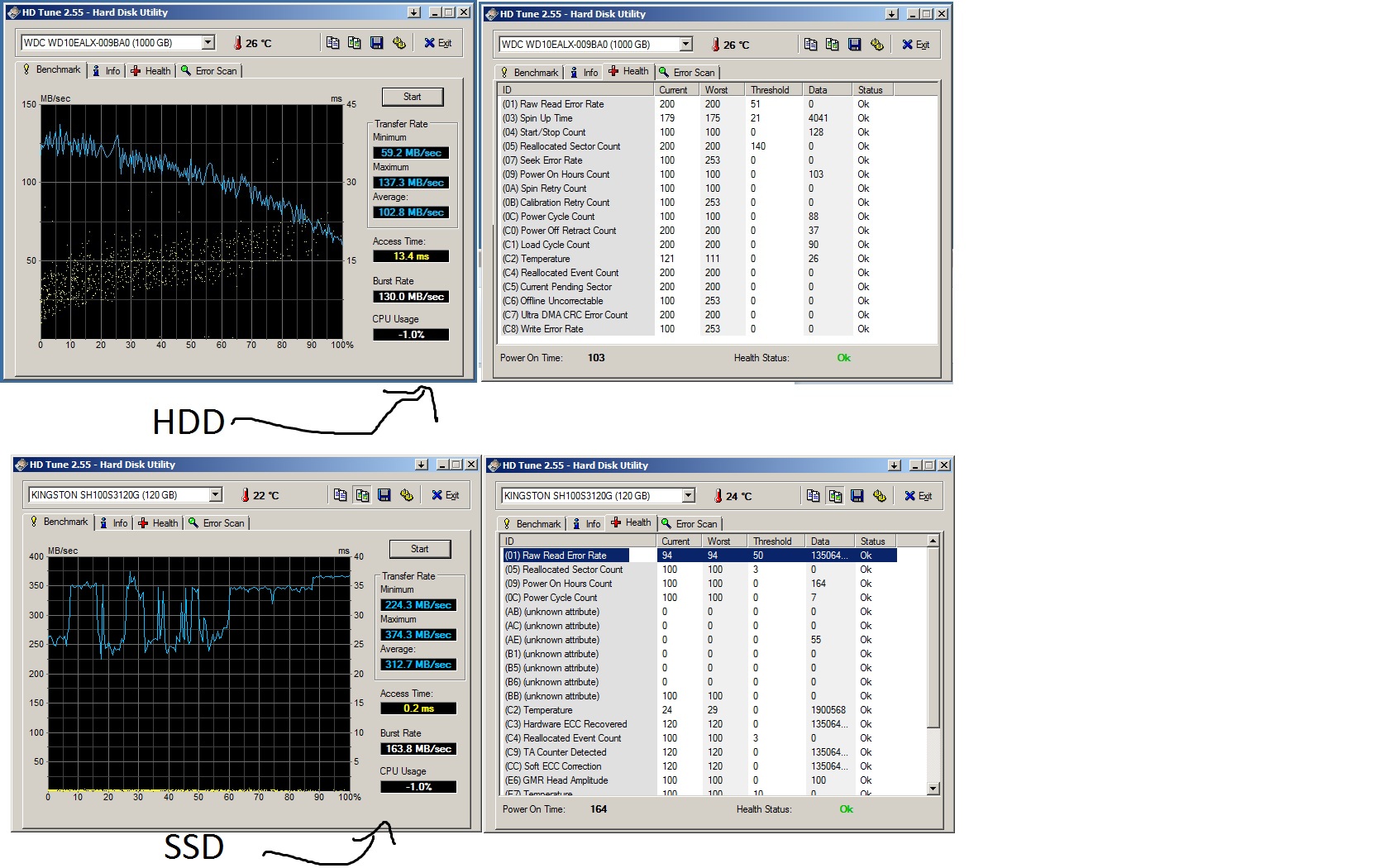Screen dimensions: 1389x868
Task: Switch to Info tab in Kingston Health window
Action: pyautogui.click(x=586, y=524)
